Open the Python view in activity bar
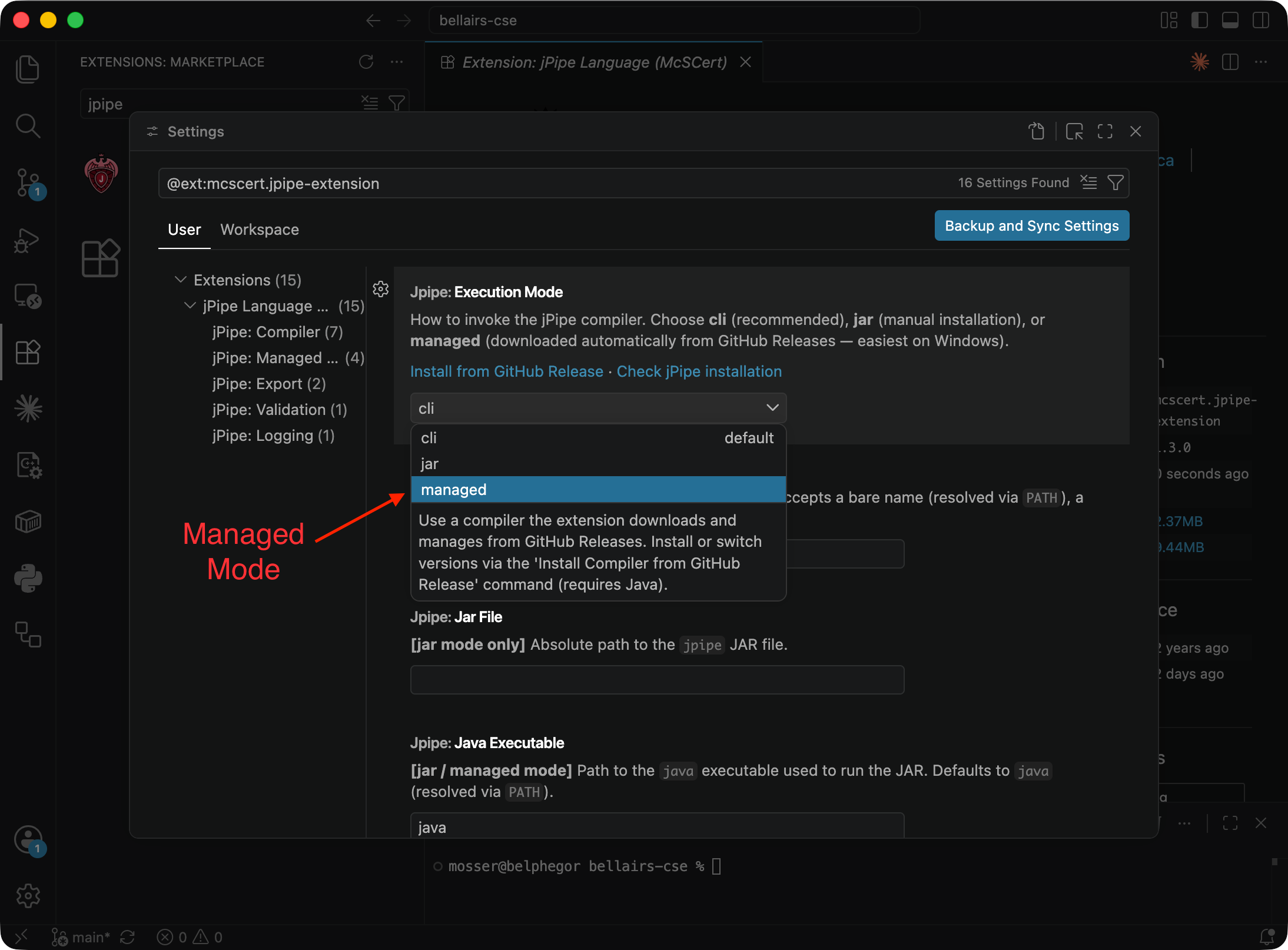The width and height of the screenshot is (1288, 950). tap(28, 578)
